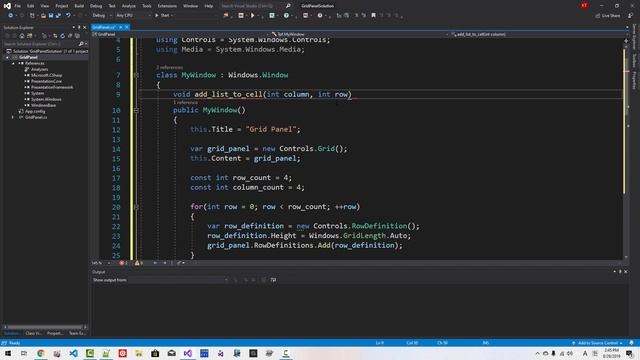Select the Solution 'GridPanelSolution' node

47,51
